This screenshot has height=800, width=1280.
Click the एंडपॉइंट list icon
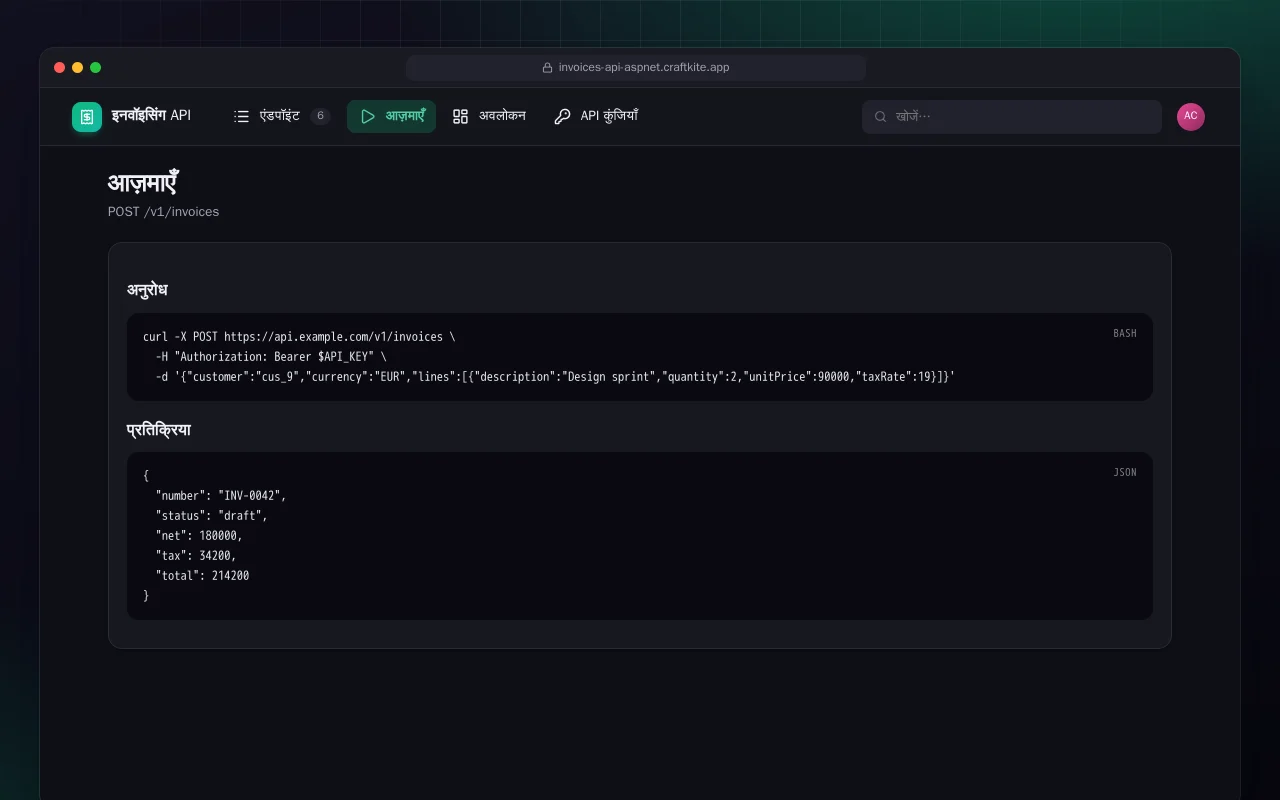coord(241,116)
